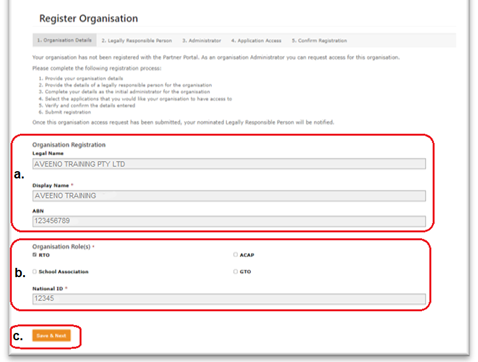Screen dimensions: 478x362
Task: Click the 'Organisation Registration' section title
Action: click(69, 145)
